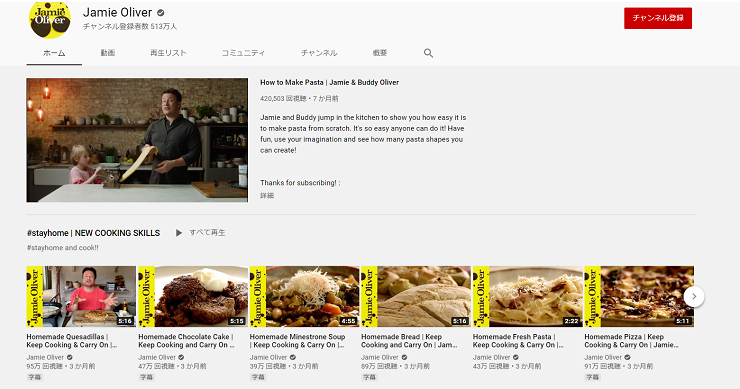Subscribe with the red チャンネル登録 button
The height and width of the screenshot is (389, 740).
pos(658,18)
